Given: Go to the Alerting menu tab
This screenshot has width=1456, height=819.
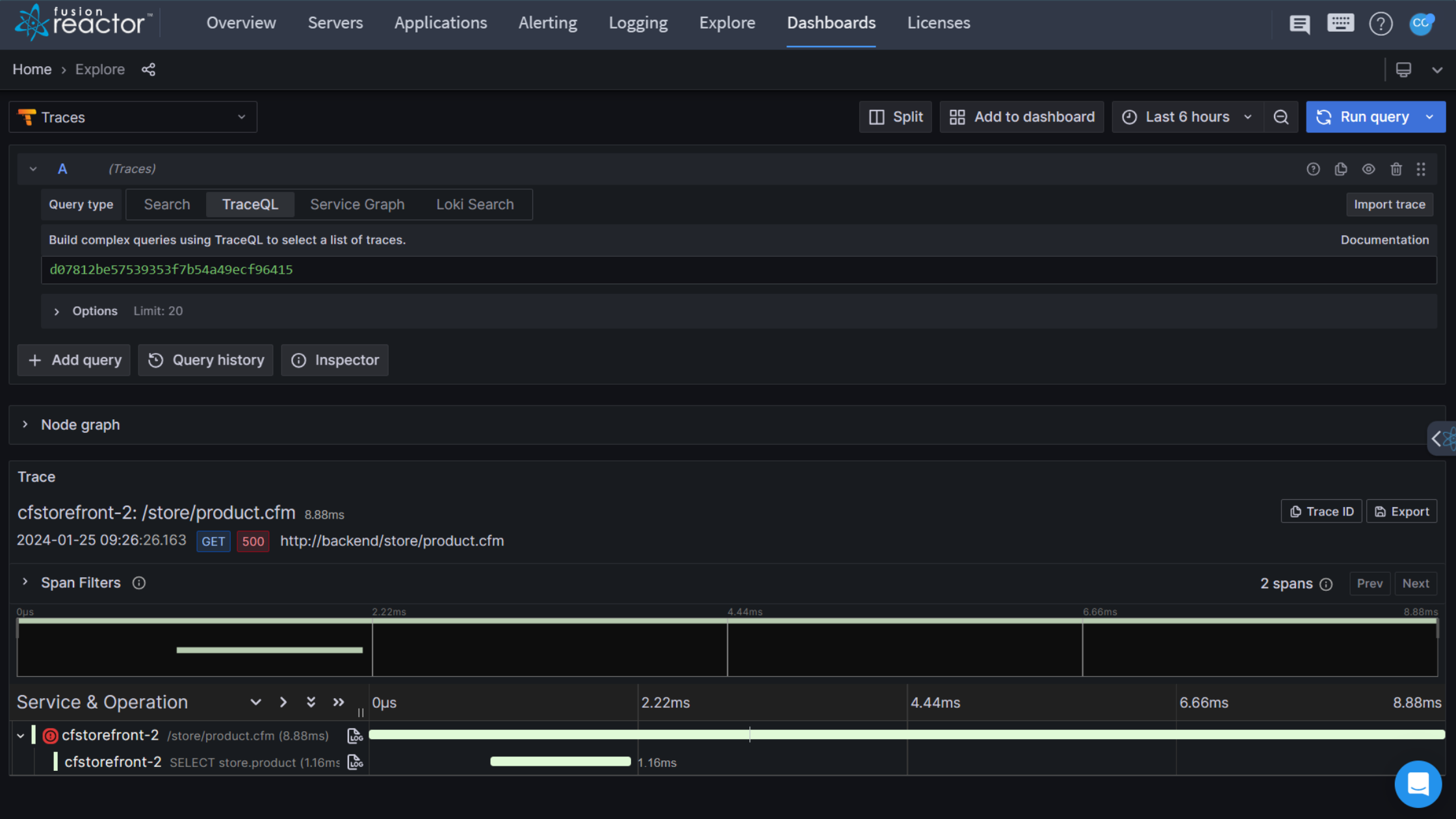Looking at the screenshot, I should tap(548, 23).
